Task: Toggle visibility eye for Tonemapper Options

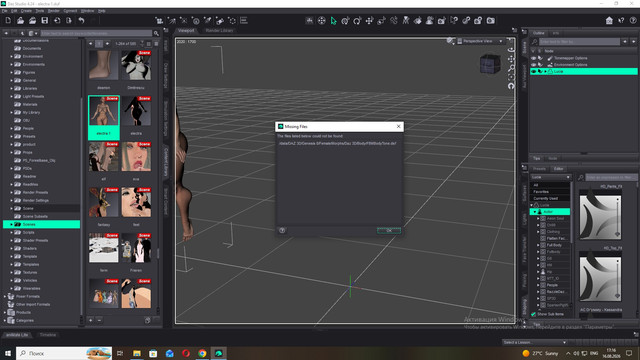Action: point(533,58)
